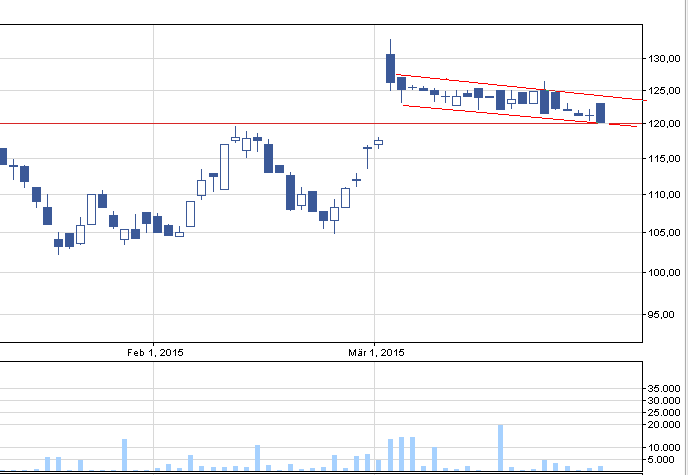Click the 110,00 price axis label
Viewport: 692px width, 475px height.
click(665, 195)
